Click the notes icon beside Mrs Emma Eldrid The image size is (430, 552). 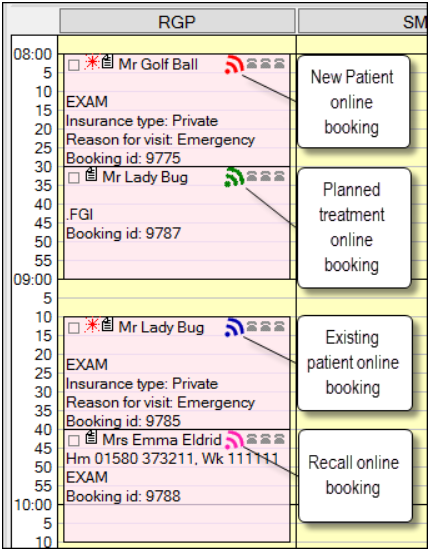tap(92, 437)
